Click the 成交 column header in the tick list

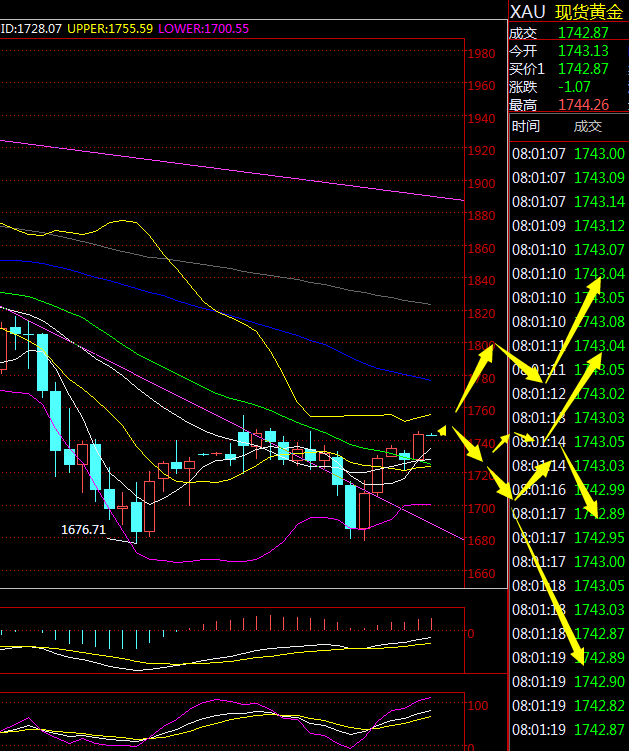coord(588,126)
